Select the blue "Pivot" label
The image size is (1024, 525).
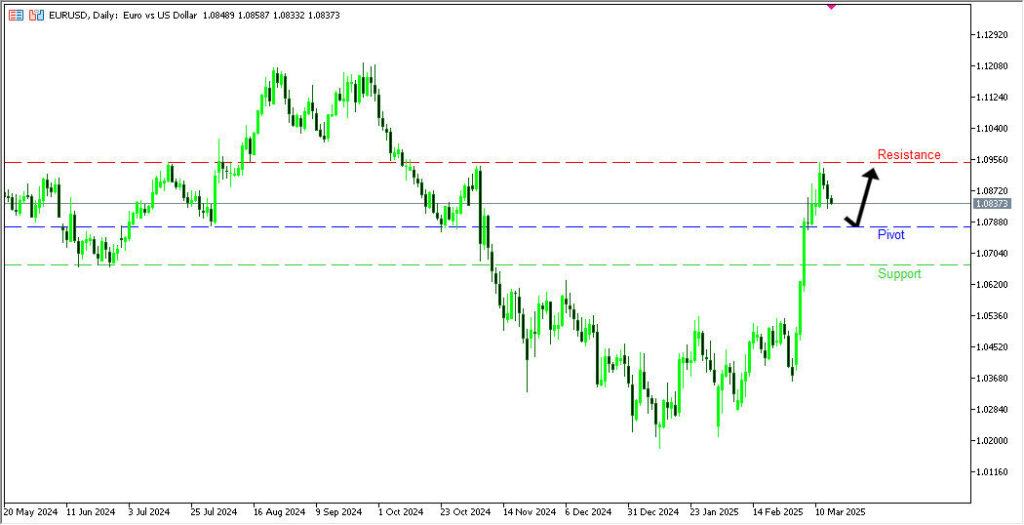coord(891,234)
